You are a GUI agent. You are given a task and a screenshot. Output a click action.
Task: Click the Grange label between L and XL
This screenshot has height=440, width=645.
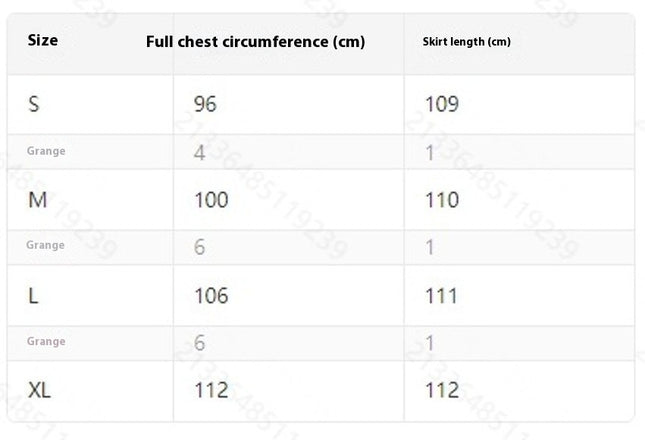point(46,341)
